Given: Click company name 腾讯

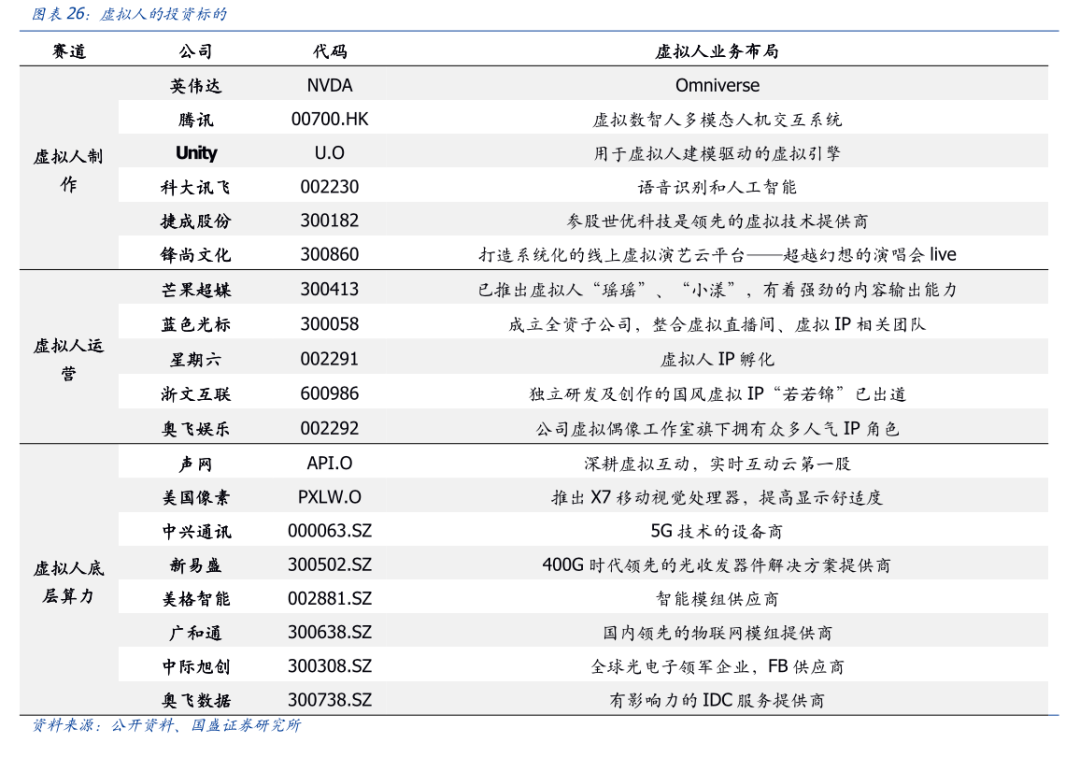Looking at the screenshot, I should coord(196,120).
